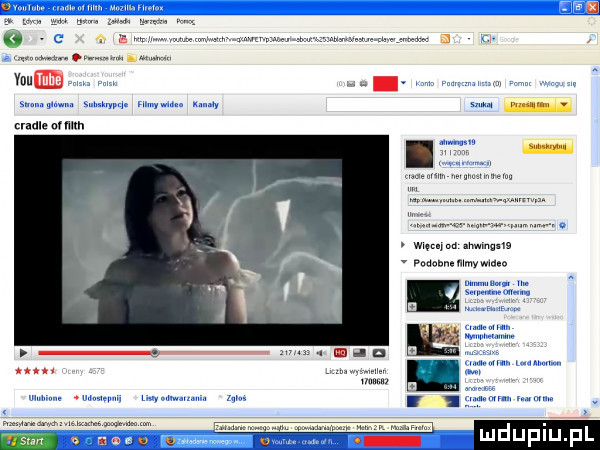This screenshot has width=600, height=450.
Task: Open Edycja menu
Action: 32,22
